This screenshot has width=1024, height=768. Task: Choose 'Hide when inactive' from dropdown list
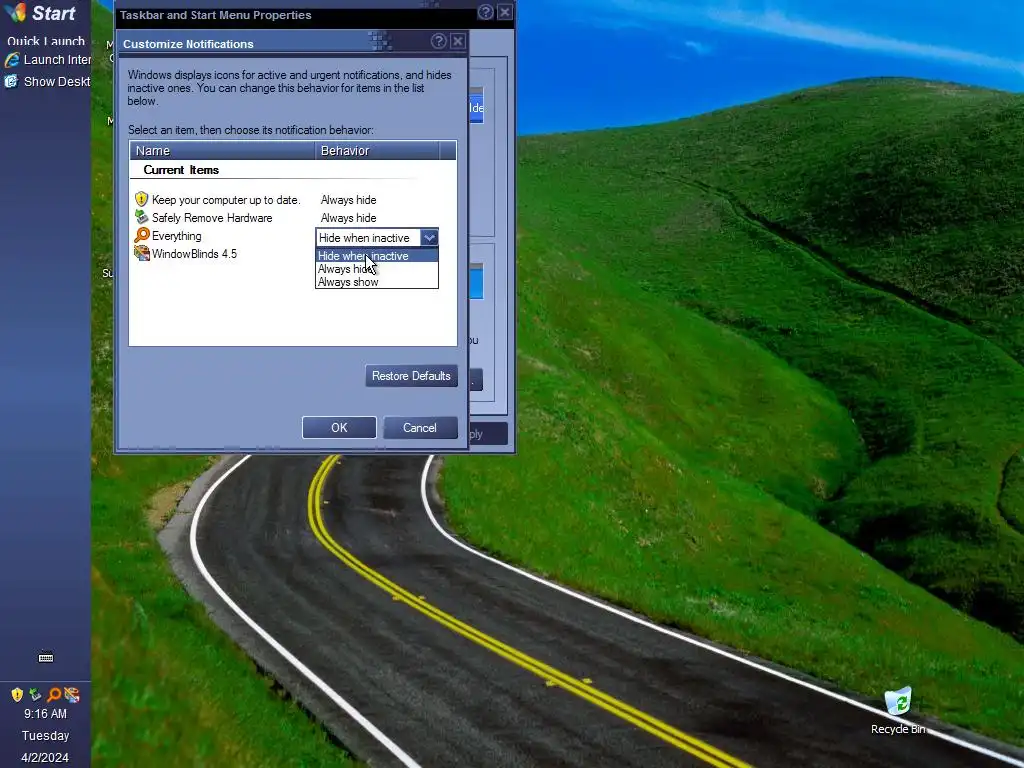pyautogui.click(x=377, y=256)
